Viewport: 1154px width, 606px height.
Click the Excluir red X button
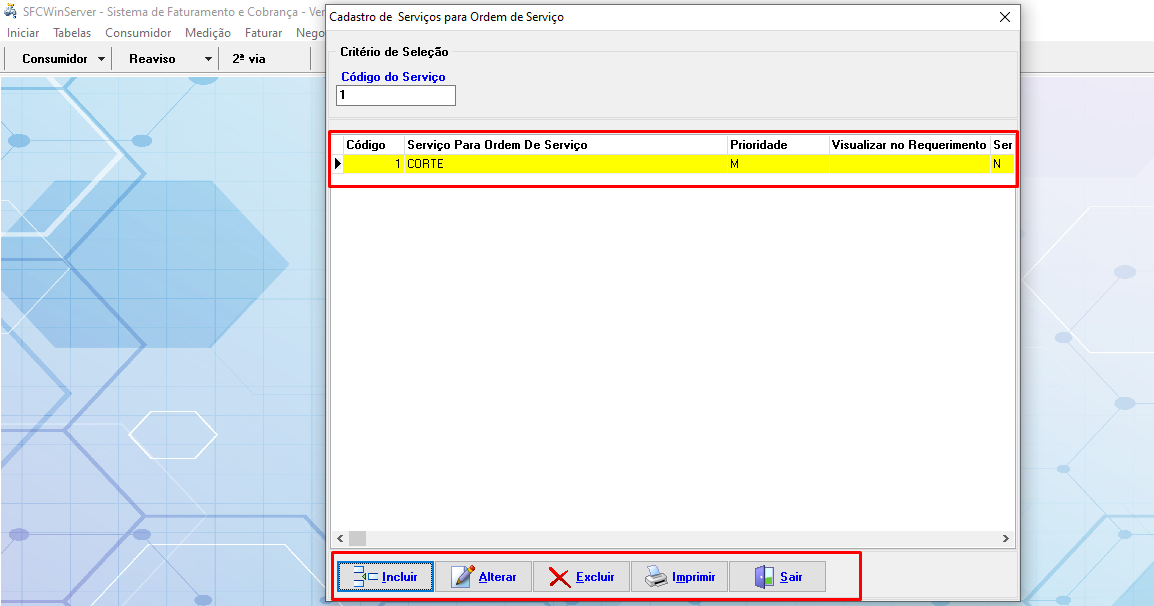click(581, 577)
